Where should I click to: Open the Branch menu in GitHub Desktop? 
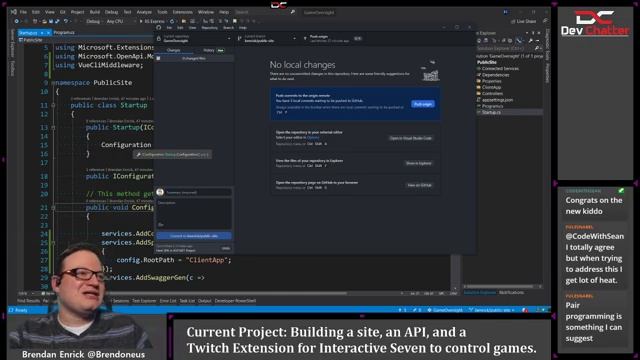pos(229,28)
